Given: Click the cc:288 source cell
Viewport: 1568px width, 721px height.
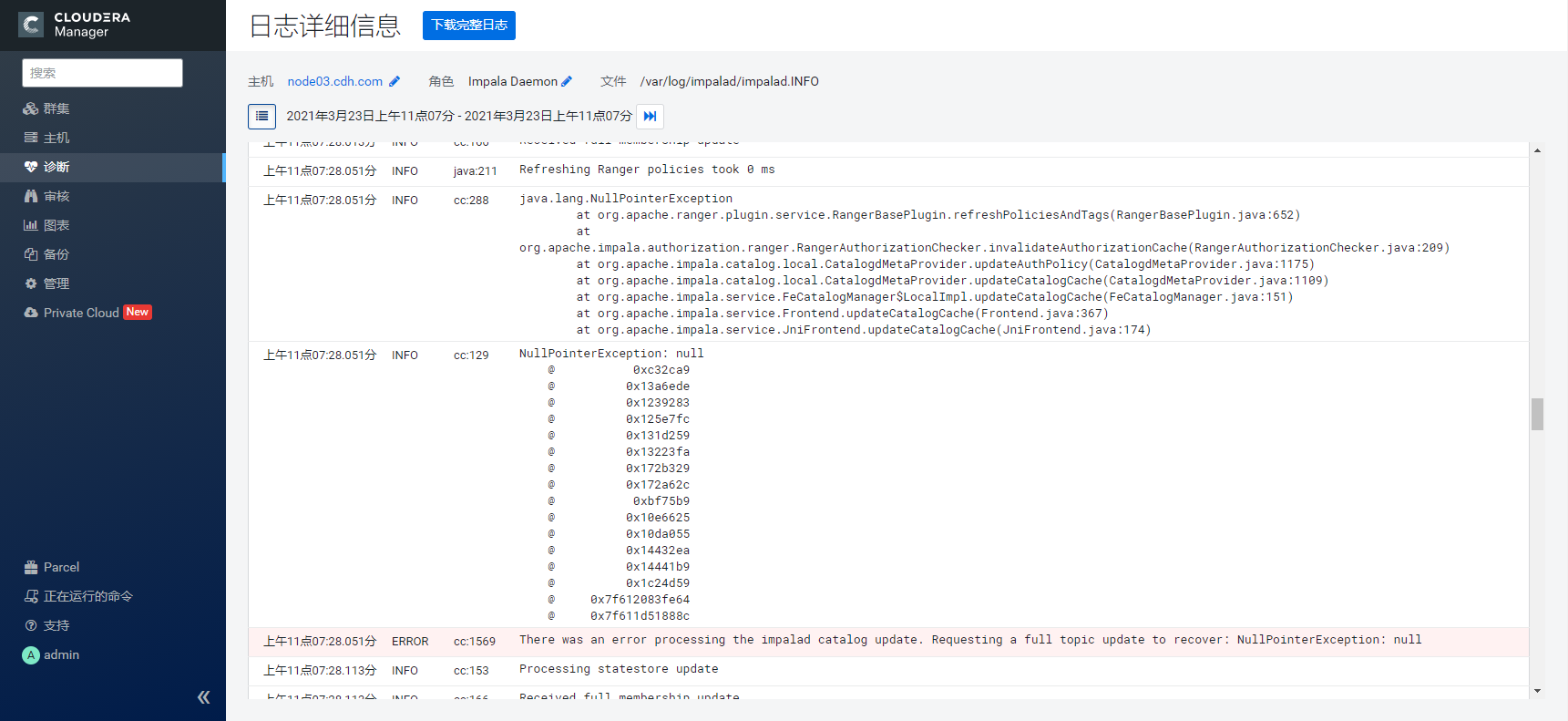Looking at the screenshot, I should [471, 201].
